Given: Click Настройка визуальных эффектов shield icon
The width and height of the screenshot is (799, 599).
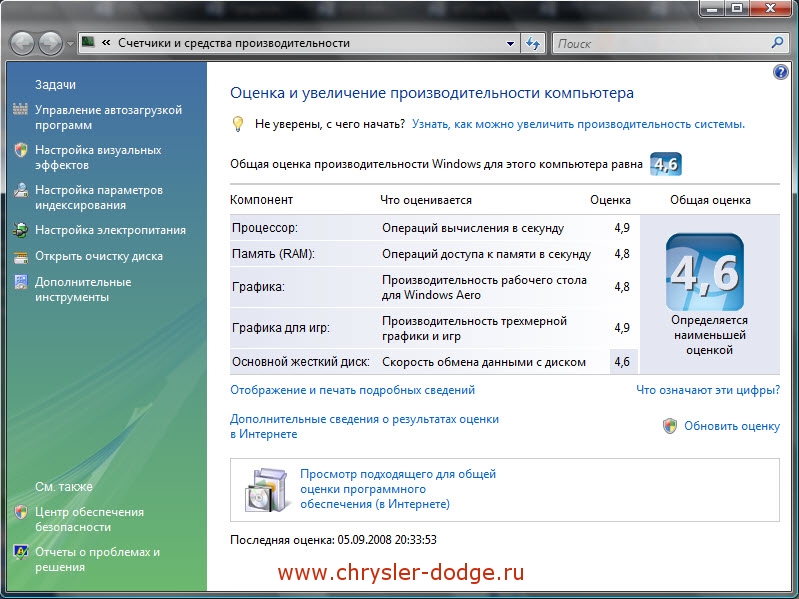Looking at the screenshot, I should click(21, 150).
